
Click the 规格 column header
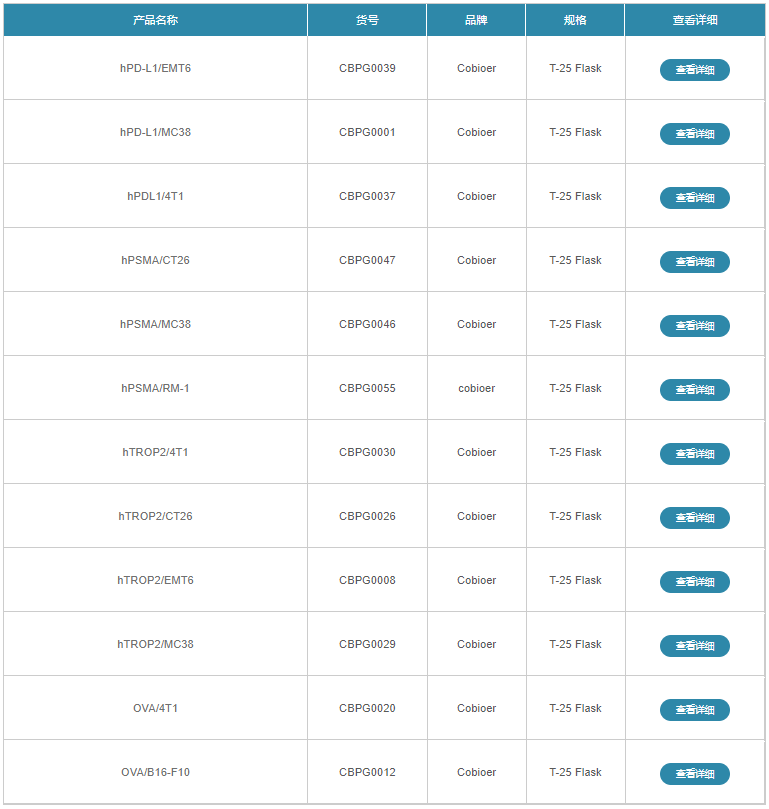pyautogui.click(x=575, y=20)
